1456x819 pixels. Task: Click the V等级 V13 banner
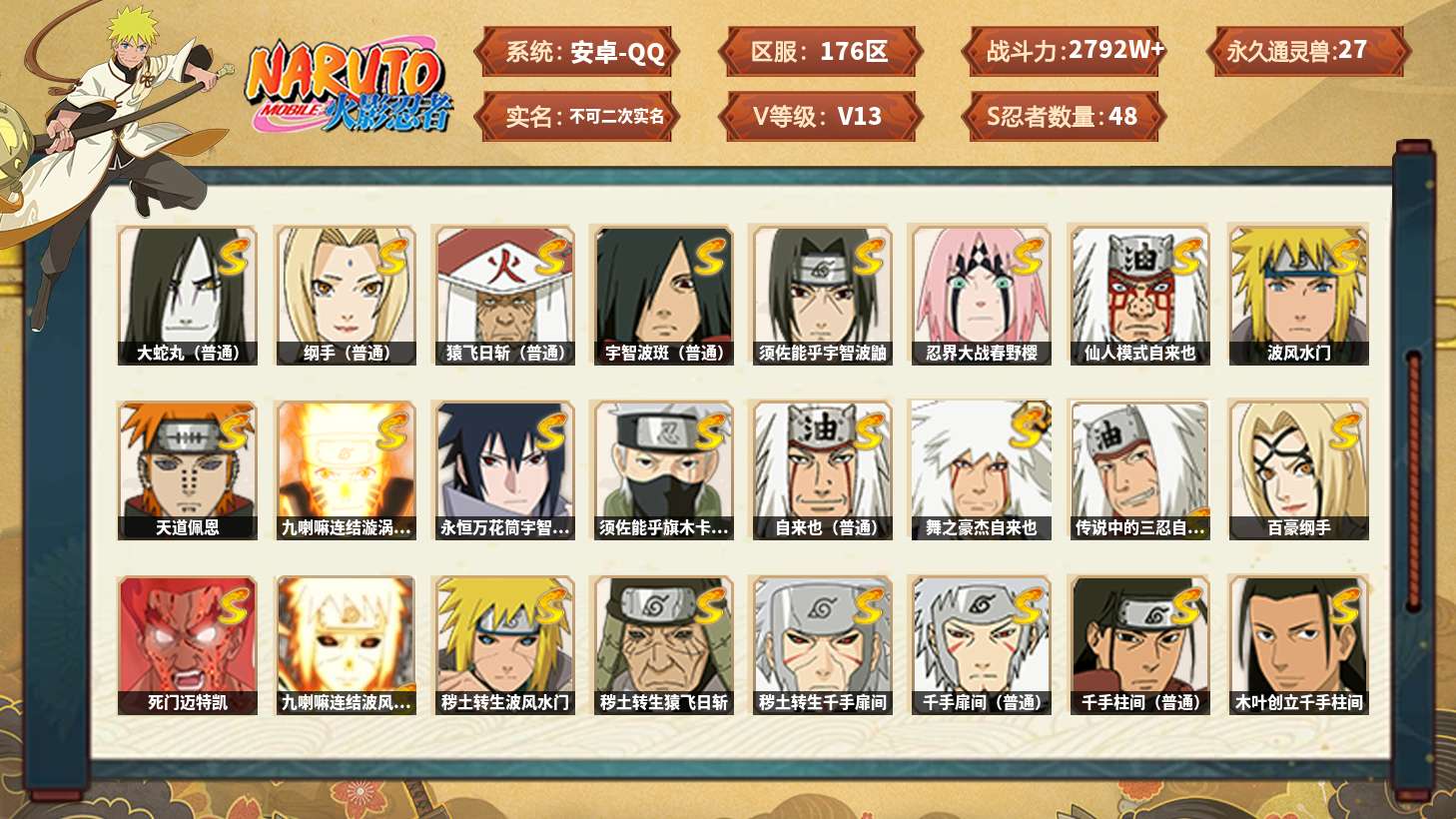tap(821, 116)
